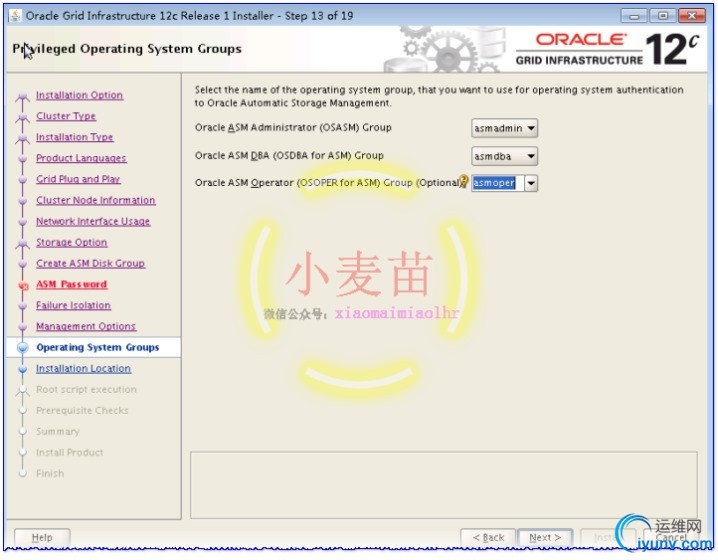Maximize the installer window
This screenshot has height=560, width=718.
pyautogui.click(x=663, y=16)
